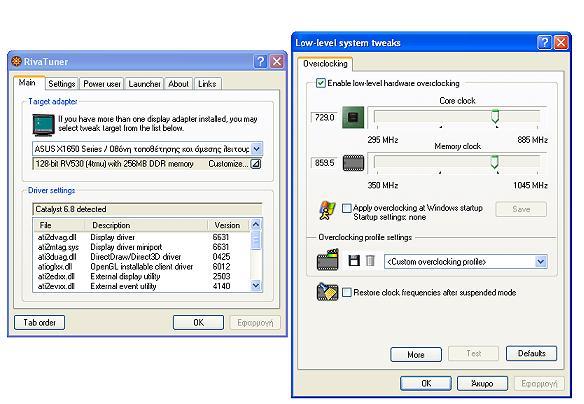584x404 pixels.
Task: Switch to the Settings tab
Action: point(62,84)
